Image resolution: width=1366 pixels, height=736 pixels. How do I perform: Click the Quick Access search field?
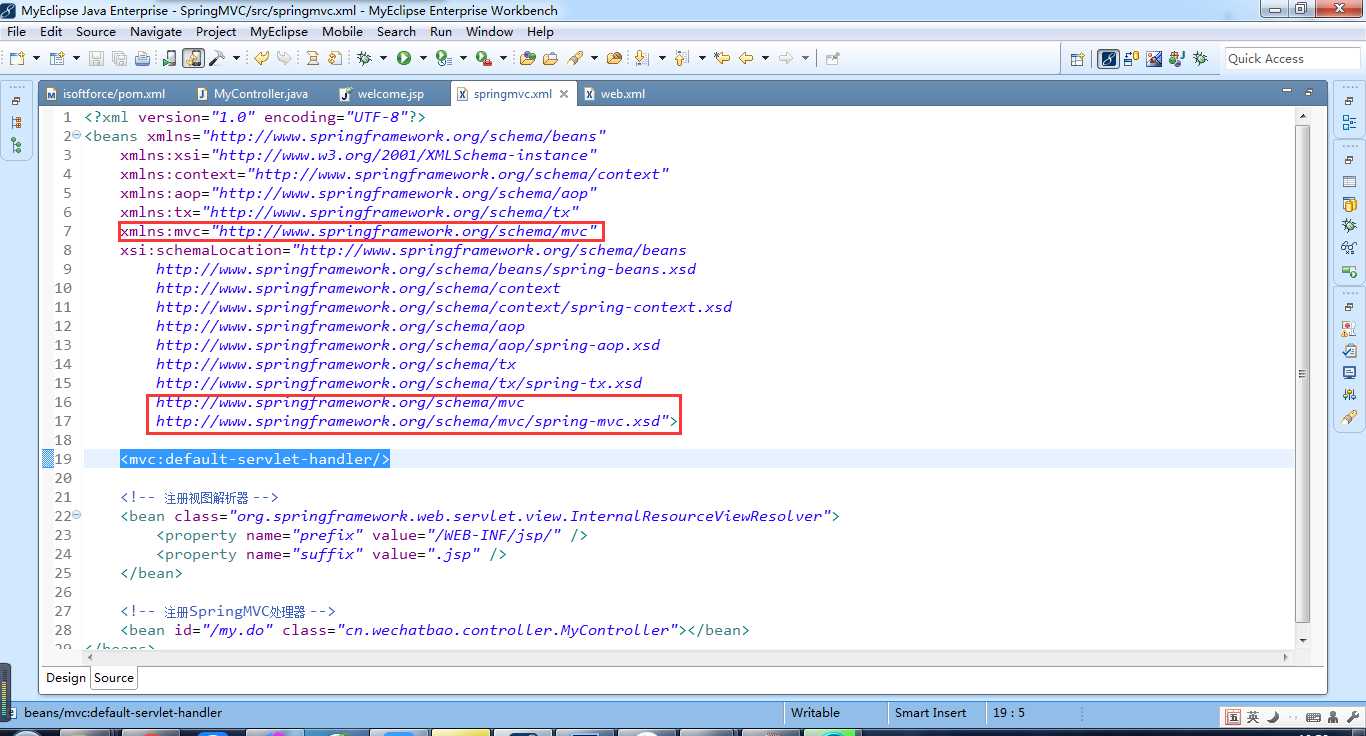pyautogui.click(x=1293, y=59)
